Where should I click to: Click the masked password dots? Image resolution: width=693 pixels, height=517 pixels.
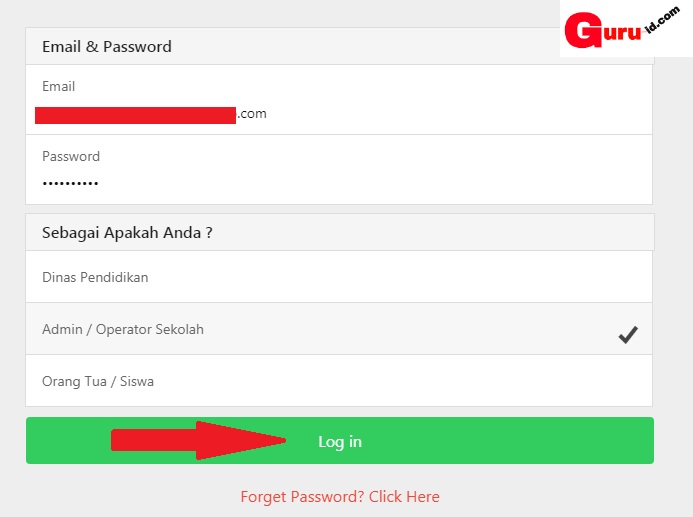tap(70, 183)
